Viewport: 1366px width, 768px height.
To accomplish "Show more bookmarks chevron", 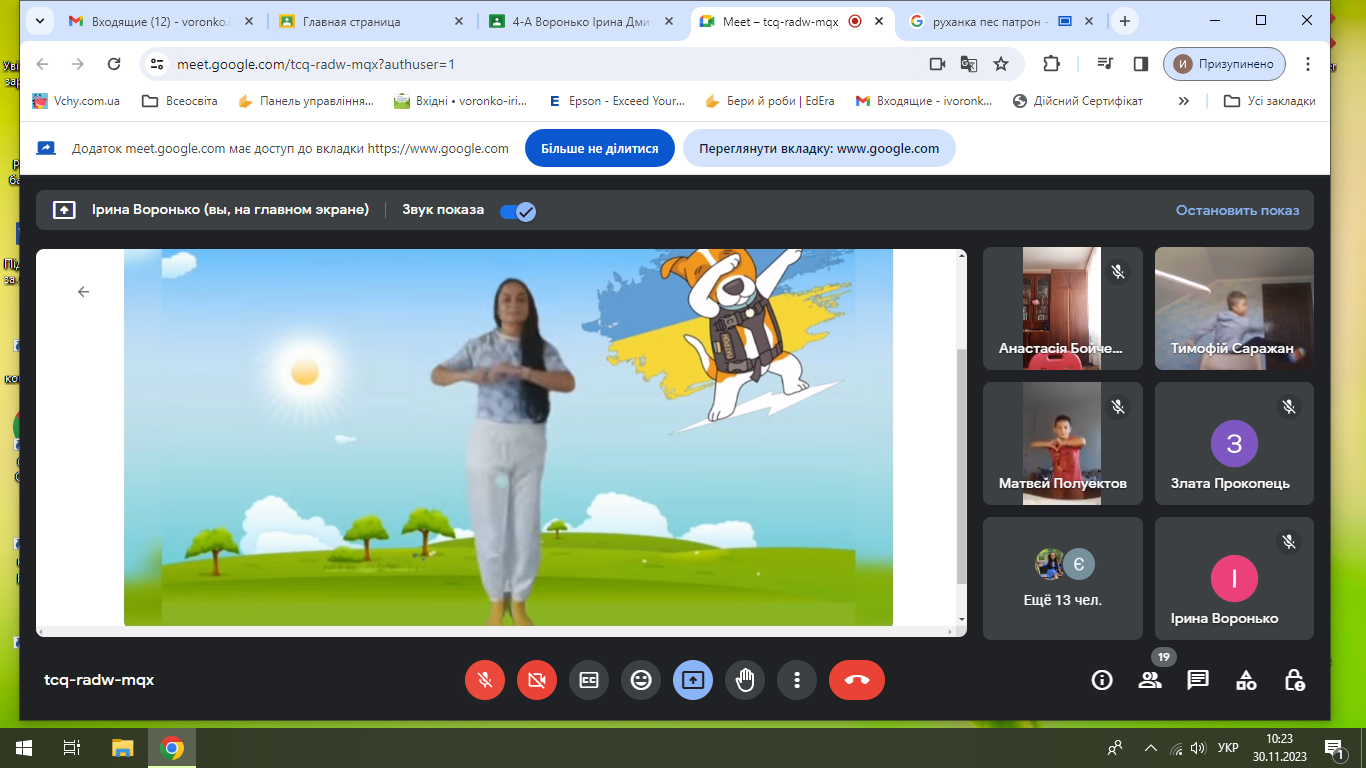I will [1184, 101].
